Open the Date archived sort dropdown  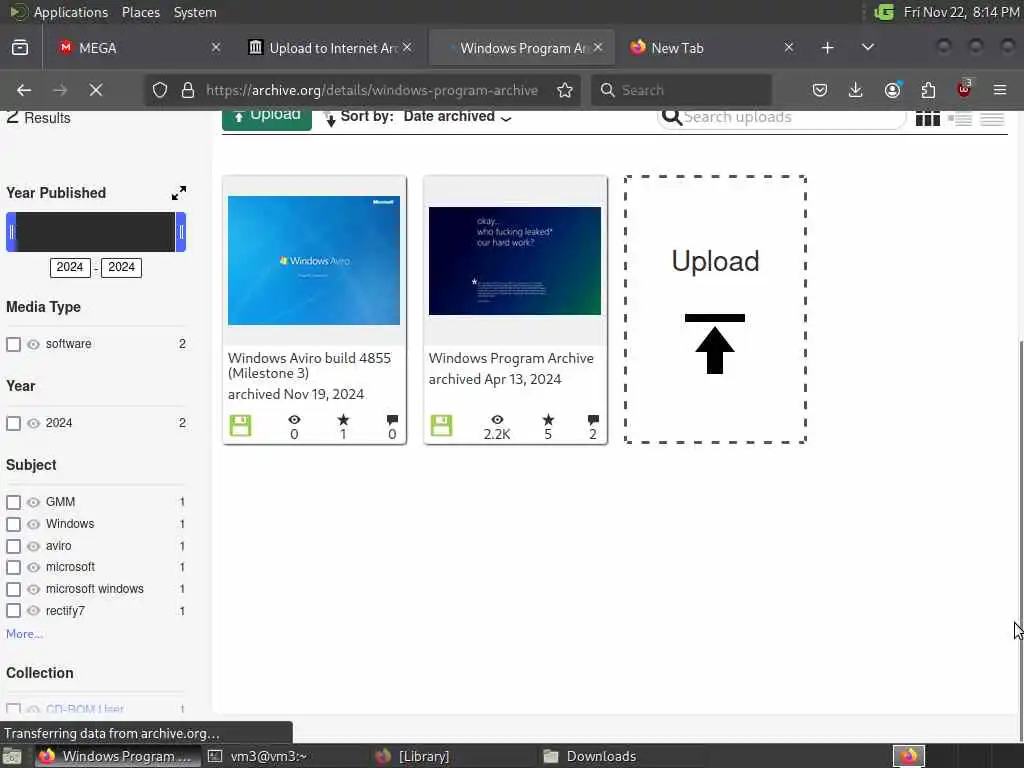[x=457, y=117]
